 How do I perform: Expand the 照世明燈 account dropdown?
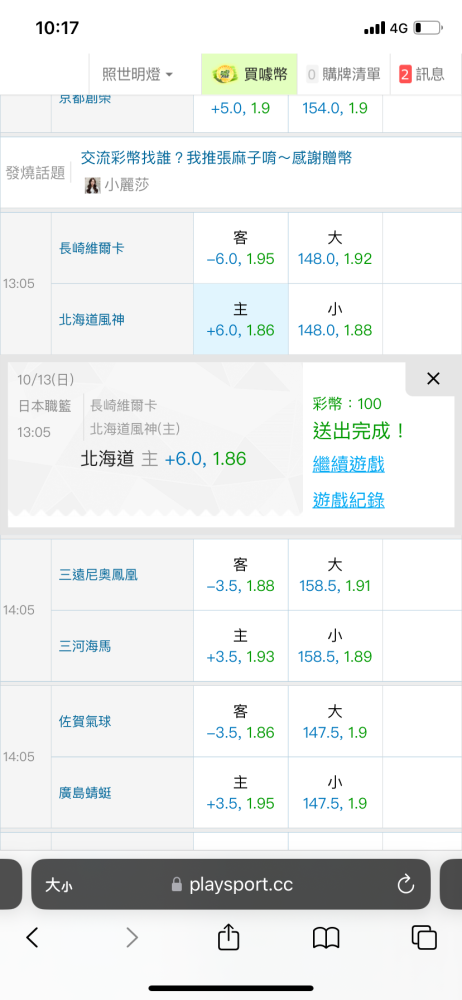click(137, 75)
